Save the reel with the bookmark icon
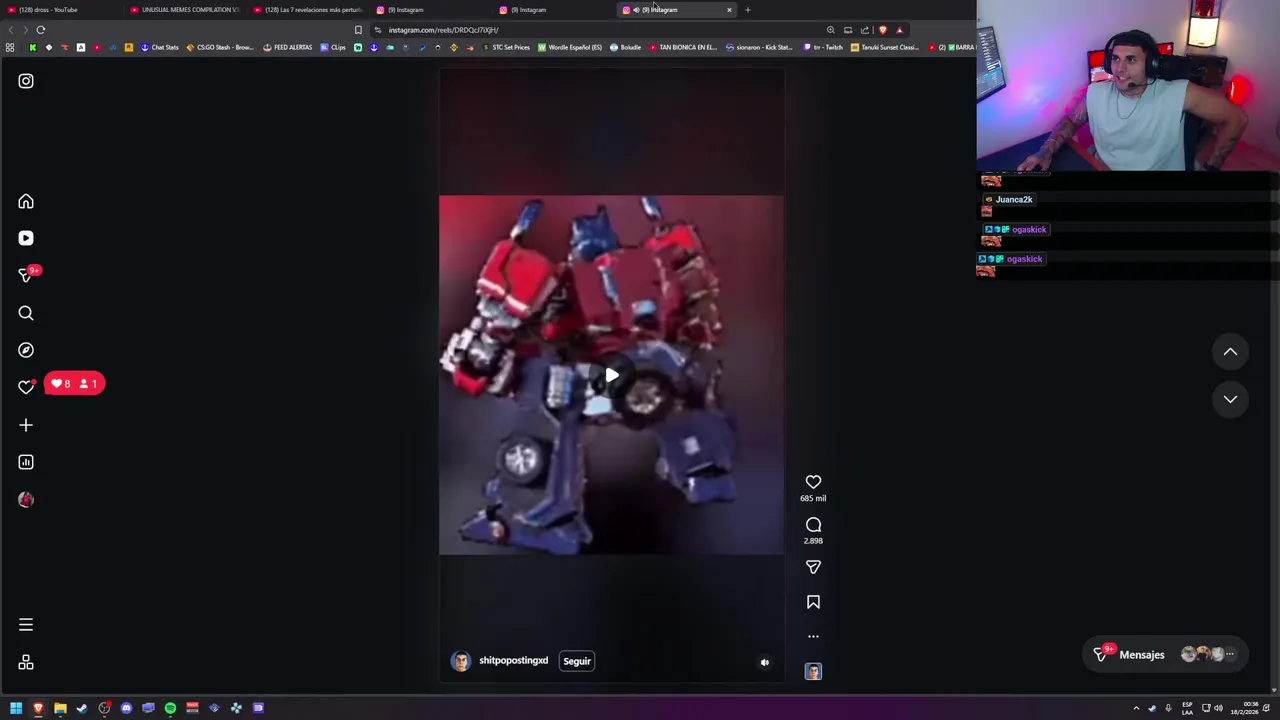Screen dimensions: 1280x720 click(813, 602)
